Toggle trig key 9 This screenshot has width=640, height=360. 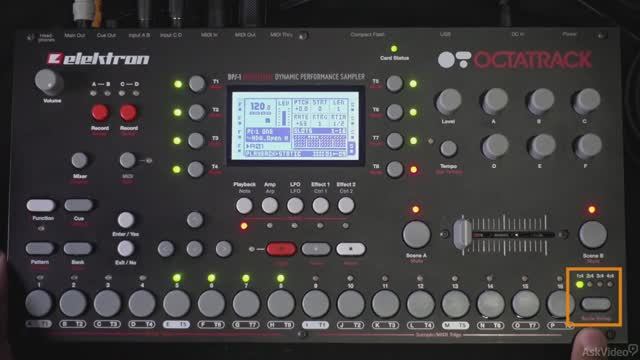[x=316, y=304]
